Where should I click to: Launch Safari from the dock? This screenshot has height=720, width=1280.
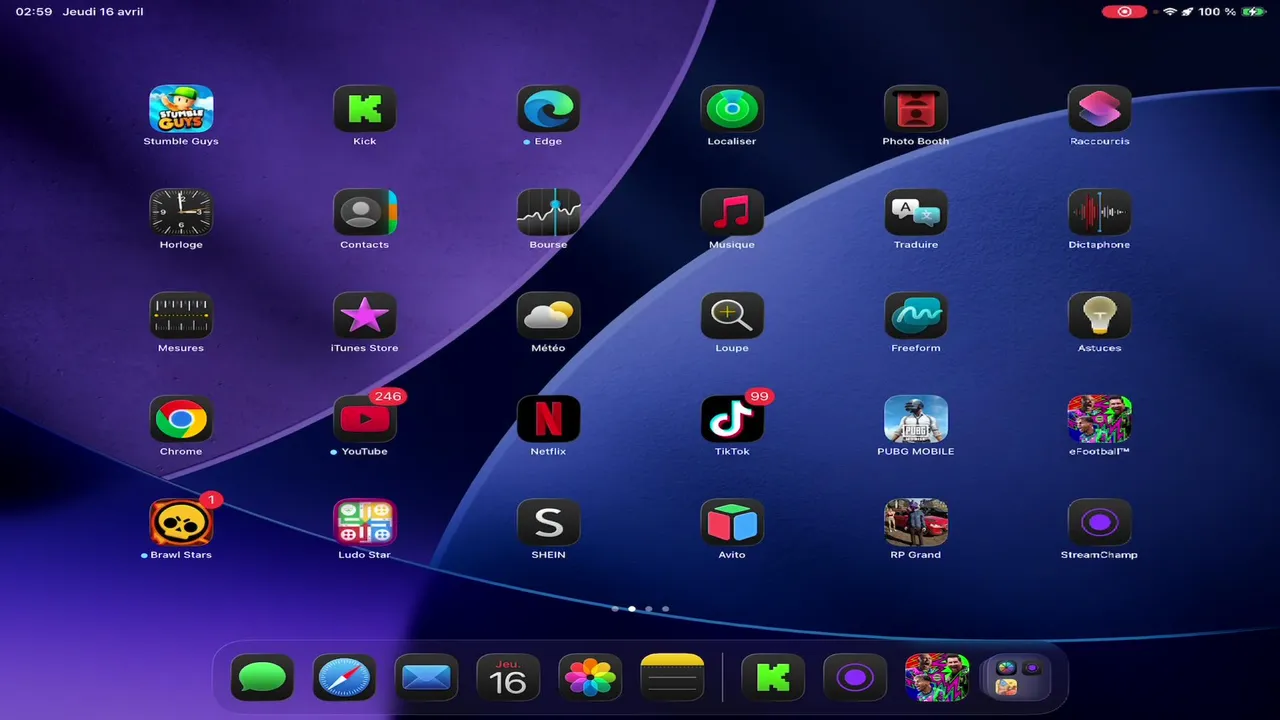point(345,678)
